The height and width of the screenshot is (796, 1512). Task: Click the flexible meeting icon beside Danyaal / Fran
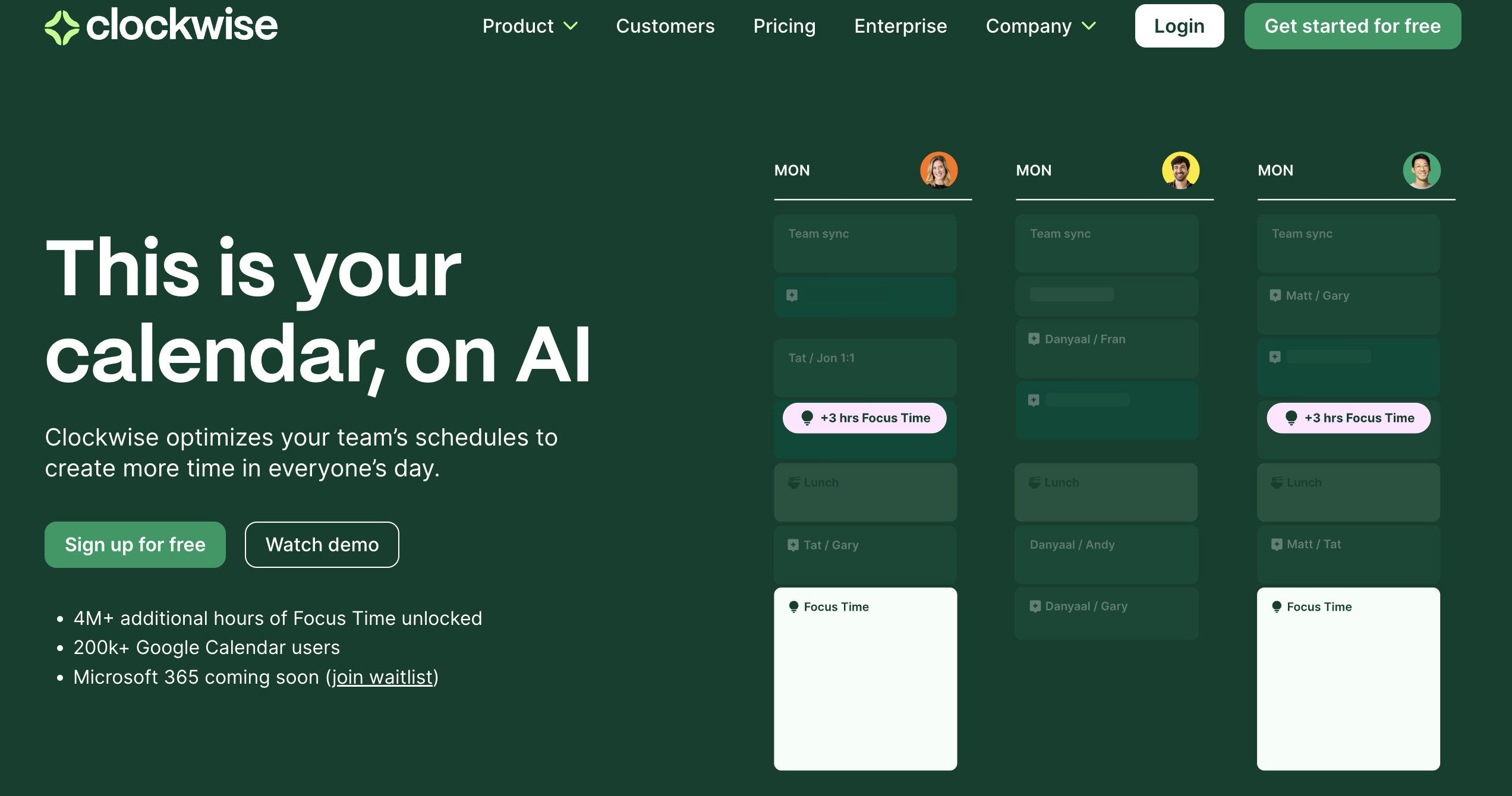(1034, 339)
